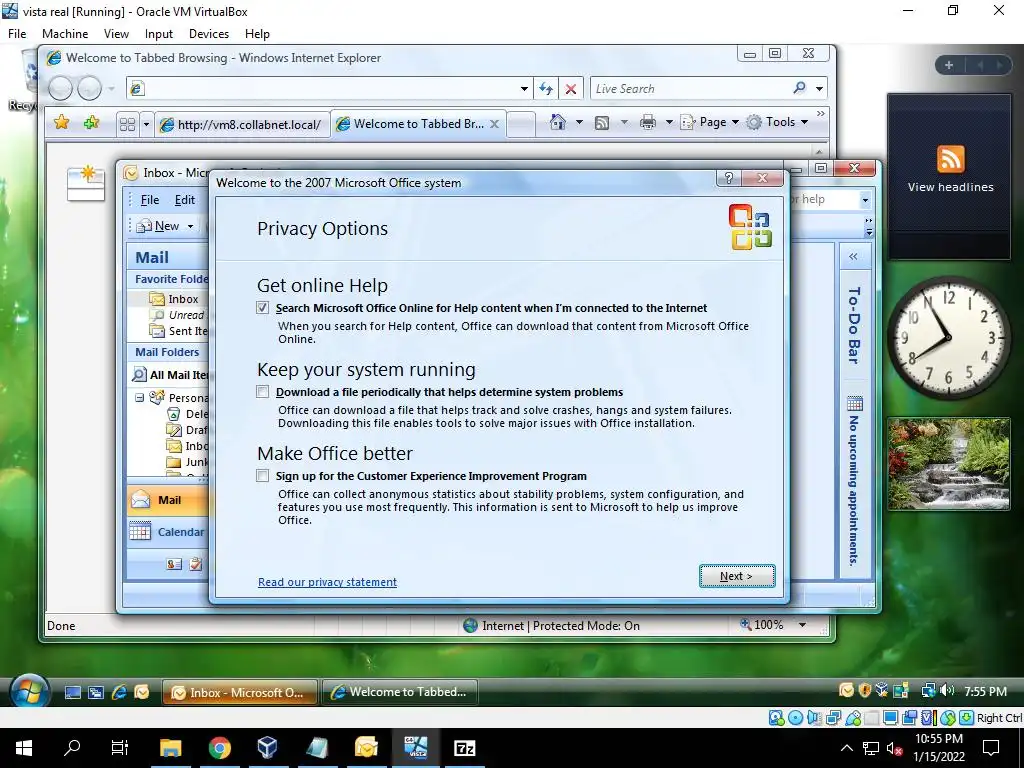Image resolution: width=1024 pixels, height=768 pixels.
Task: Click the IE Back button
Action: tap(60, 88)
